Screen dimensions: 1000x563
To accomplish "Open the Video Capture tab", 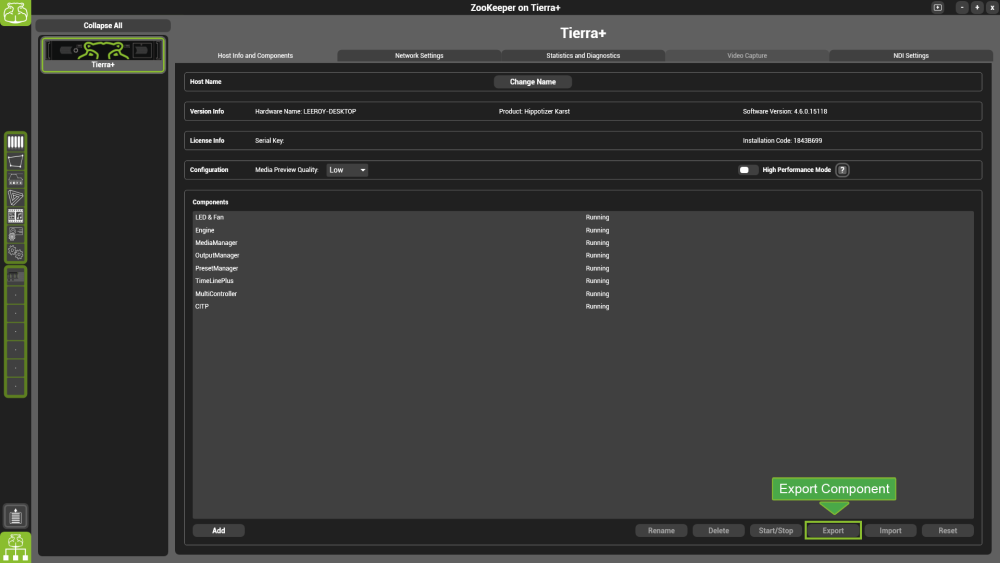I will click(x=747, y=55).
